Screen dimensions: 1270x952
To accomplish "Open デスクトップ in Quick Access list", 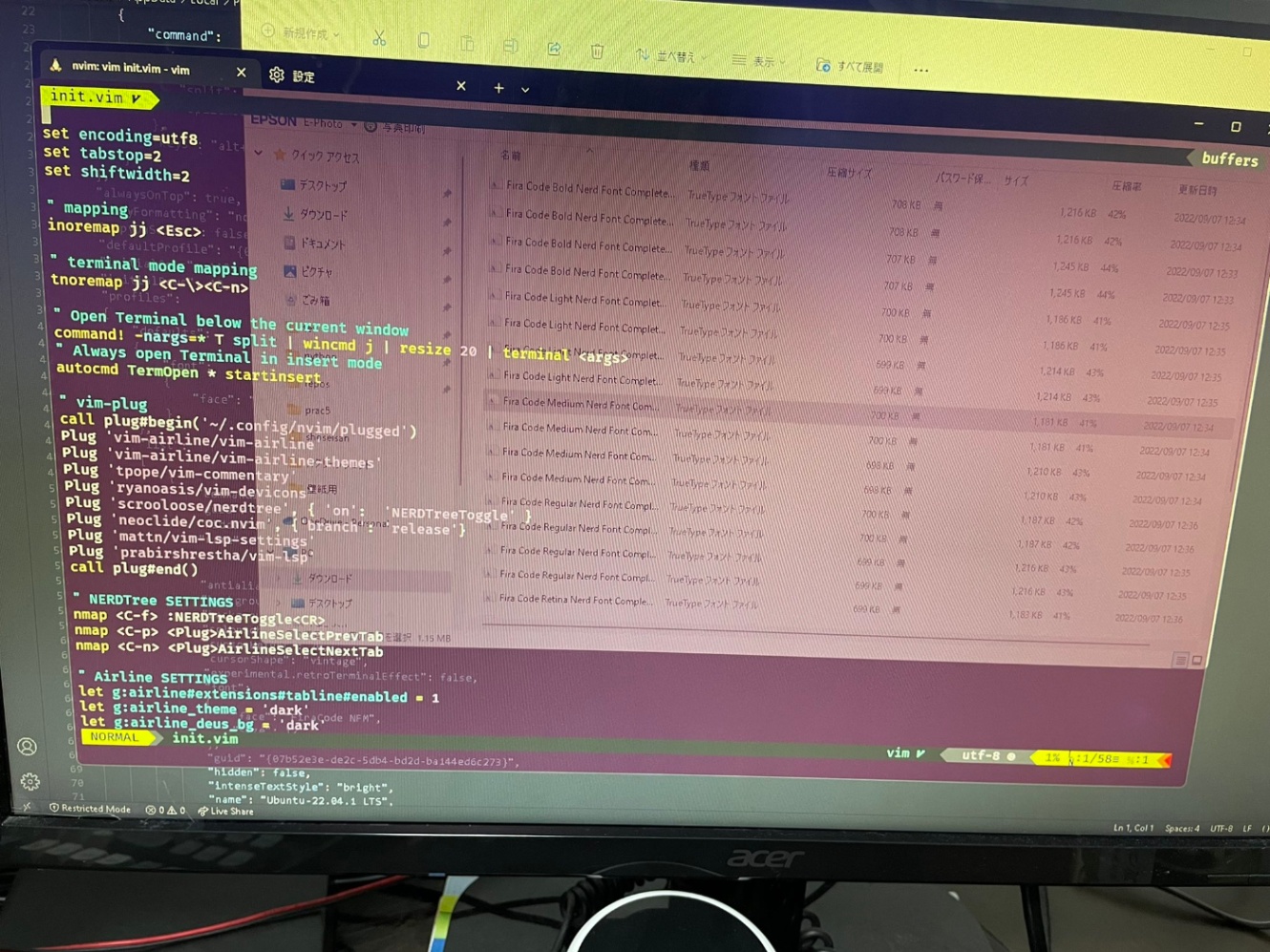I will coord(315,184).
